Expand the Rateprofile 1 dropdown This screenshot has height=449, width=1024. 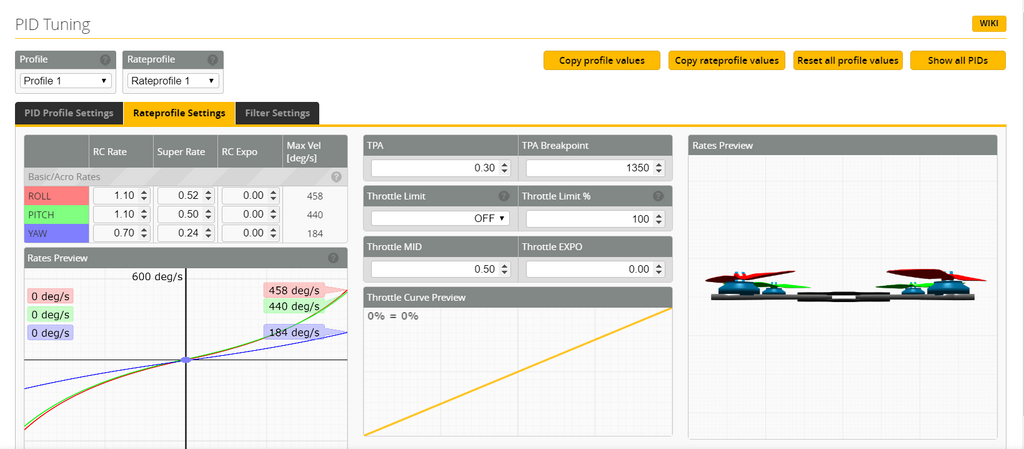(x=173, y=80)
